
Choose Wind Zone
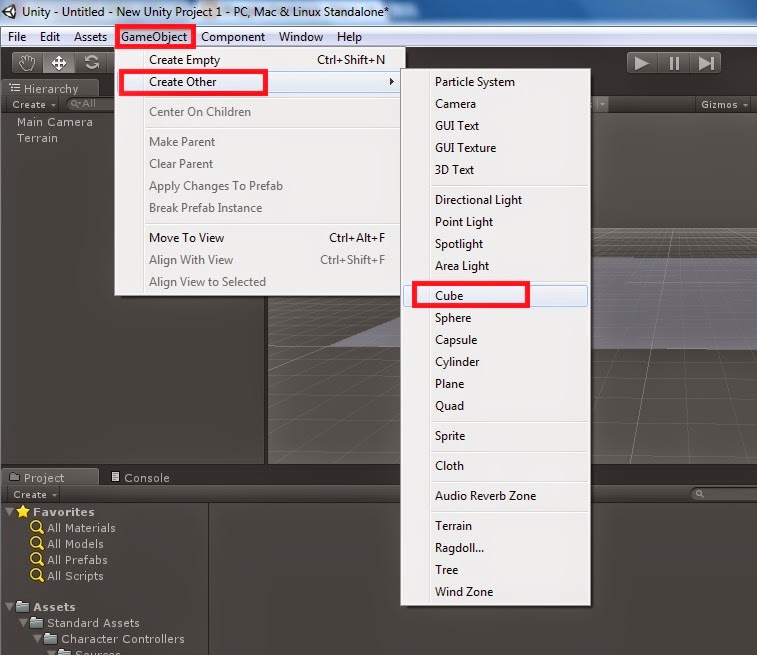495,592
